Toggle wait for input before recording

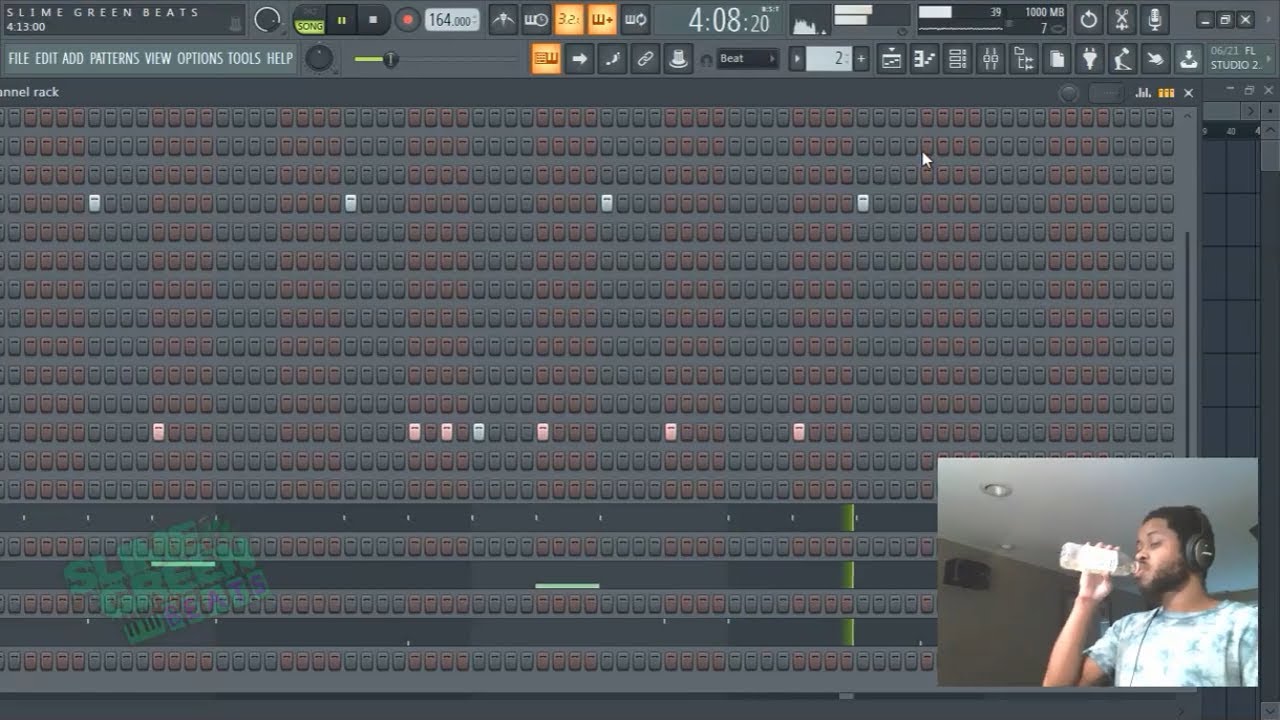pos(536,19)
